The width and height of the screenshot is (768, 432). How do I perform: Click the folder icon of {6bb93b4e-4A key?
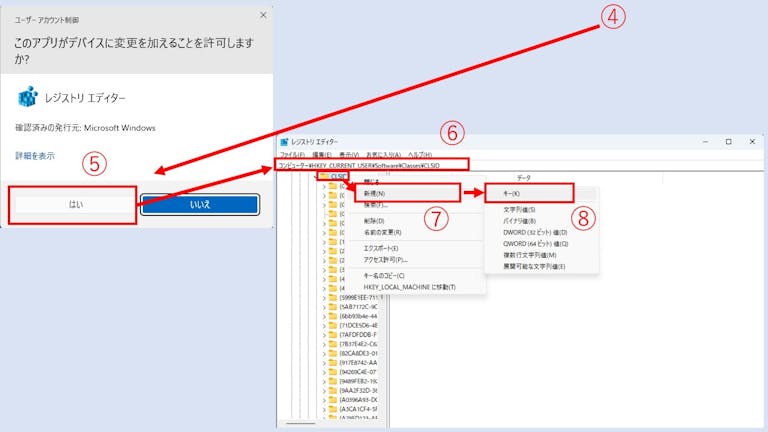point(333,316)
